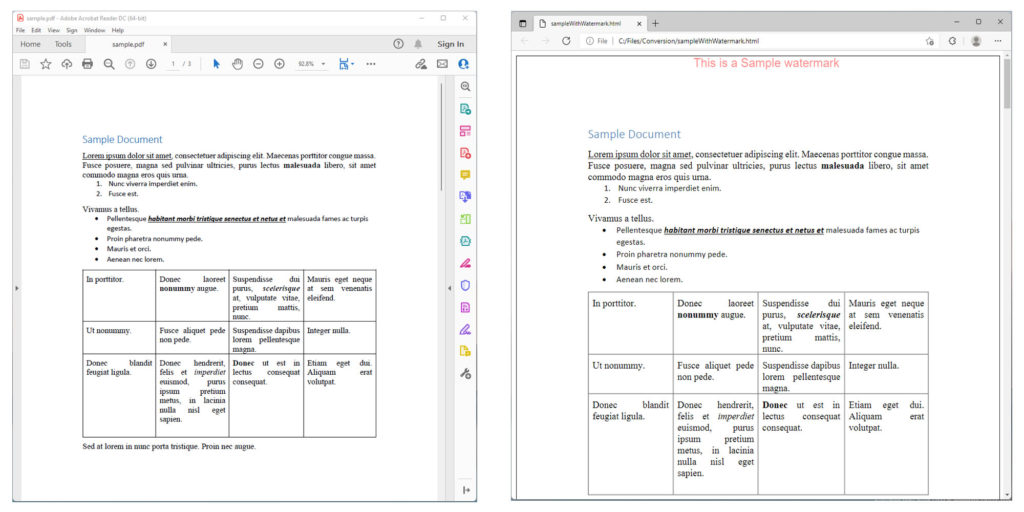
Task: Open the more tools ellipsis menu
Action: [371, 64]
